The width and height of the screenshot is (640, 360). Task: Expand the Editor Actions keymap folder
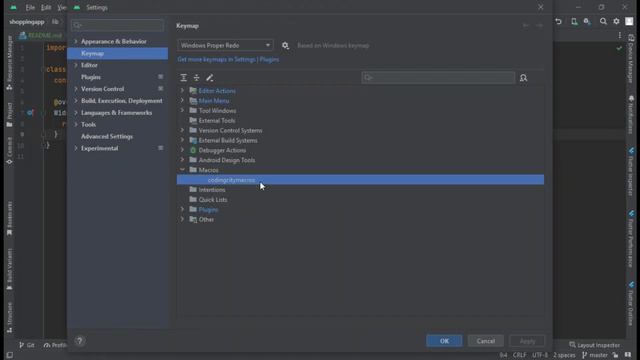(x=182, y=91)
